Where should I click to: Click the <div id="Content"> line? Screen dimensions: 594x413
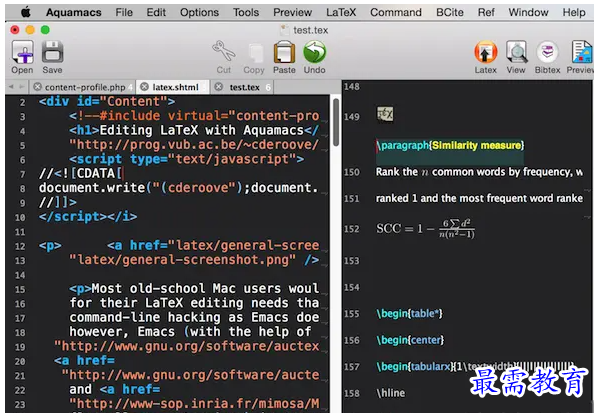tap(107, 102)
